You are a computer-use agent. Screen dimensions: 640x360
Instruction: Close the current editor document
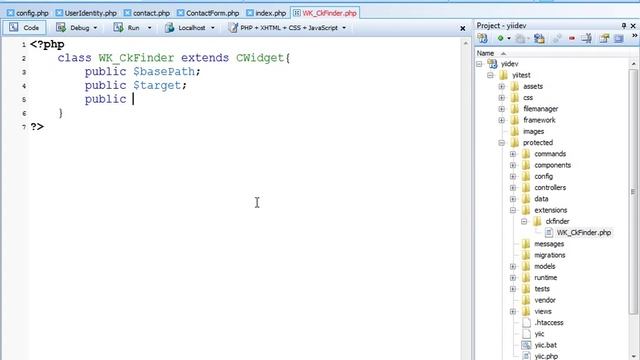pos(462,28)
